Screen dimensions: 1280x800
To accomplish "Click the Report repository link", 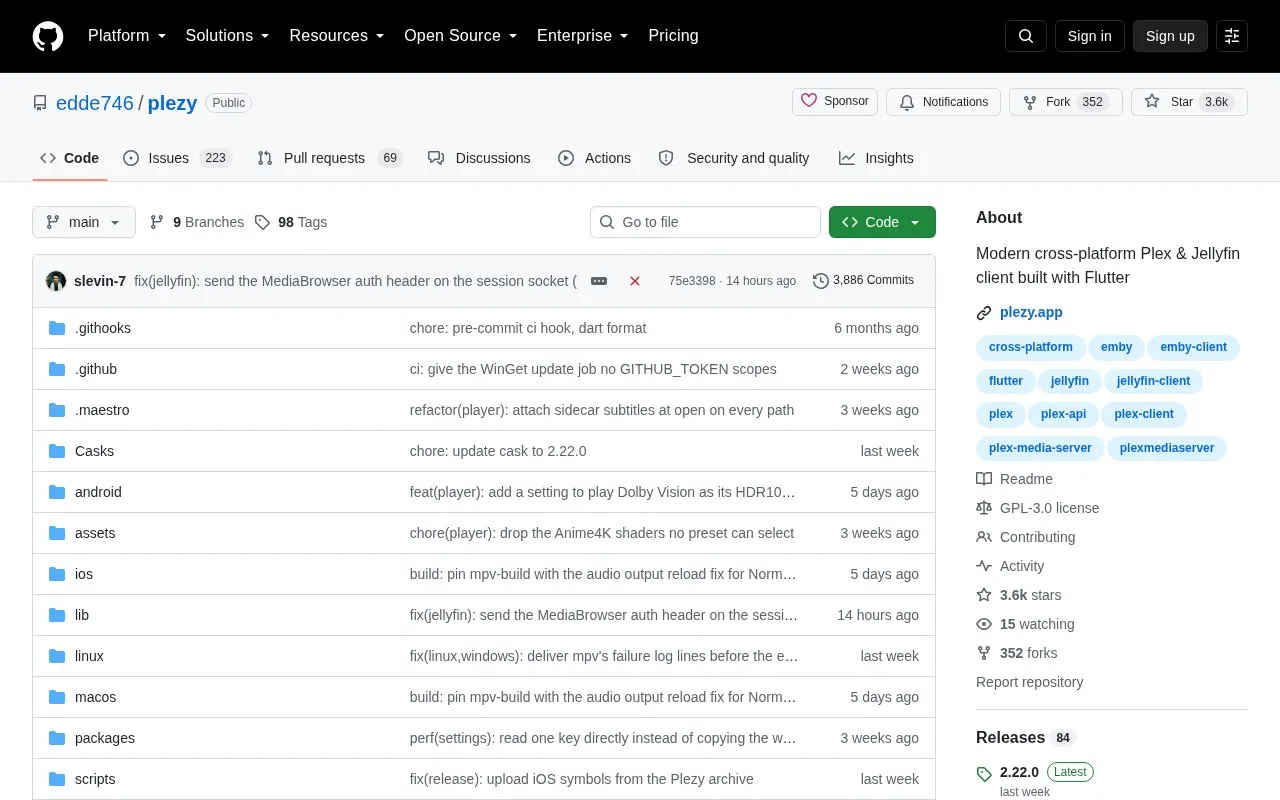I will [x=1029, y=682].
